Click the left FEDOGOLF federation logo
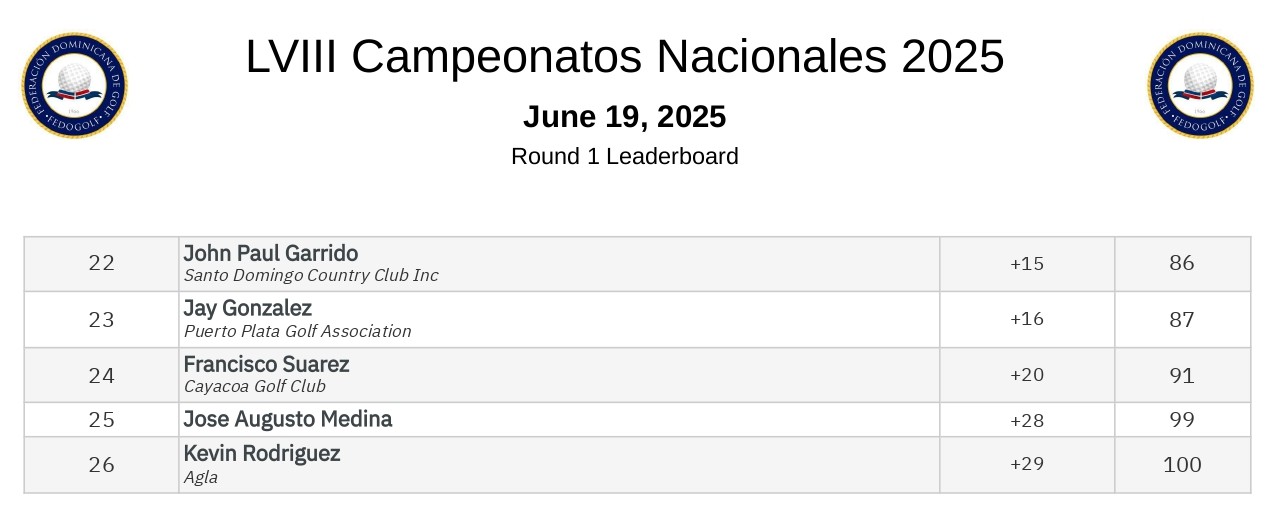Image resolution: width=1275 pixels, height=513 pixels. click(x=75, y=85)
